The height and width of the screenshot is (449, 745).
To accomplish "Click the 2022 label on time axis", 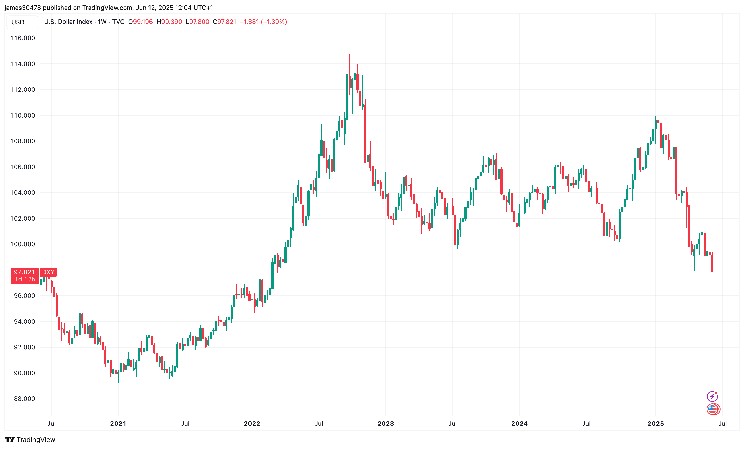I will (x=251, y=423).
